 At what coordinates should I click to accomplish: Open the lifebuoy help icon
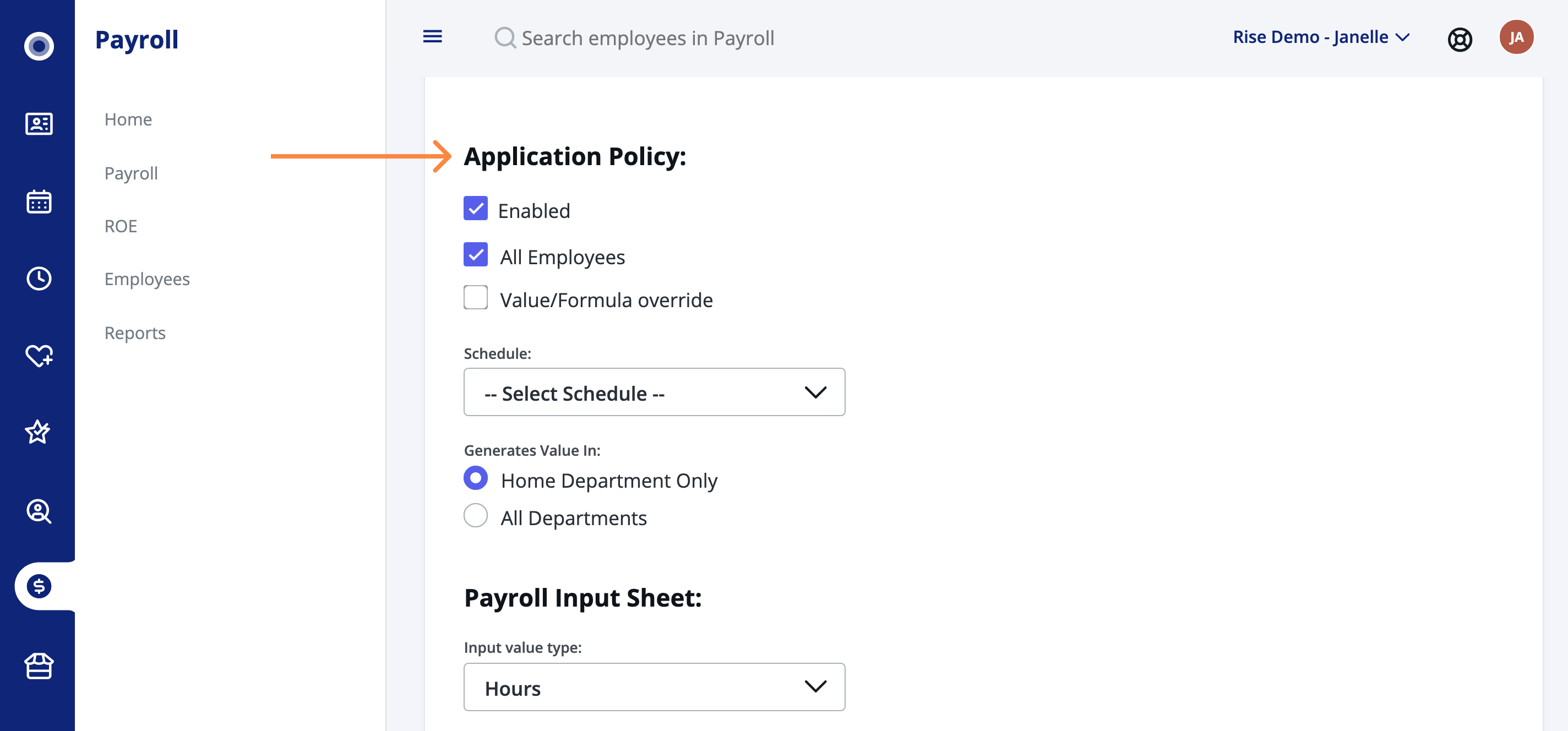(1459, 40)
